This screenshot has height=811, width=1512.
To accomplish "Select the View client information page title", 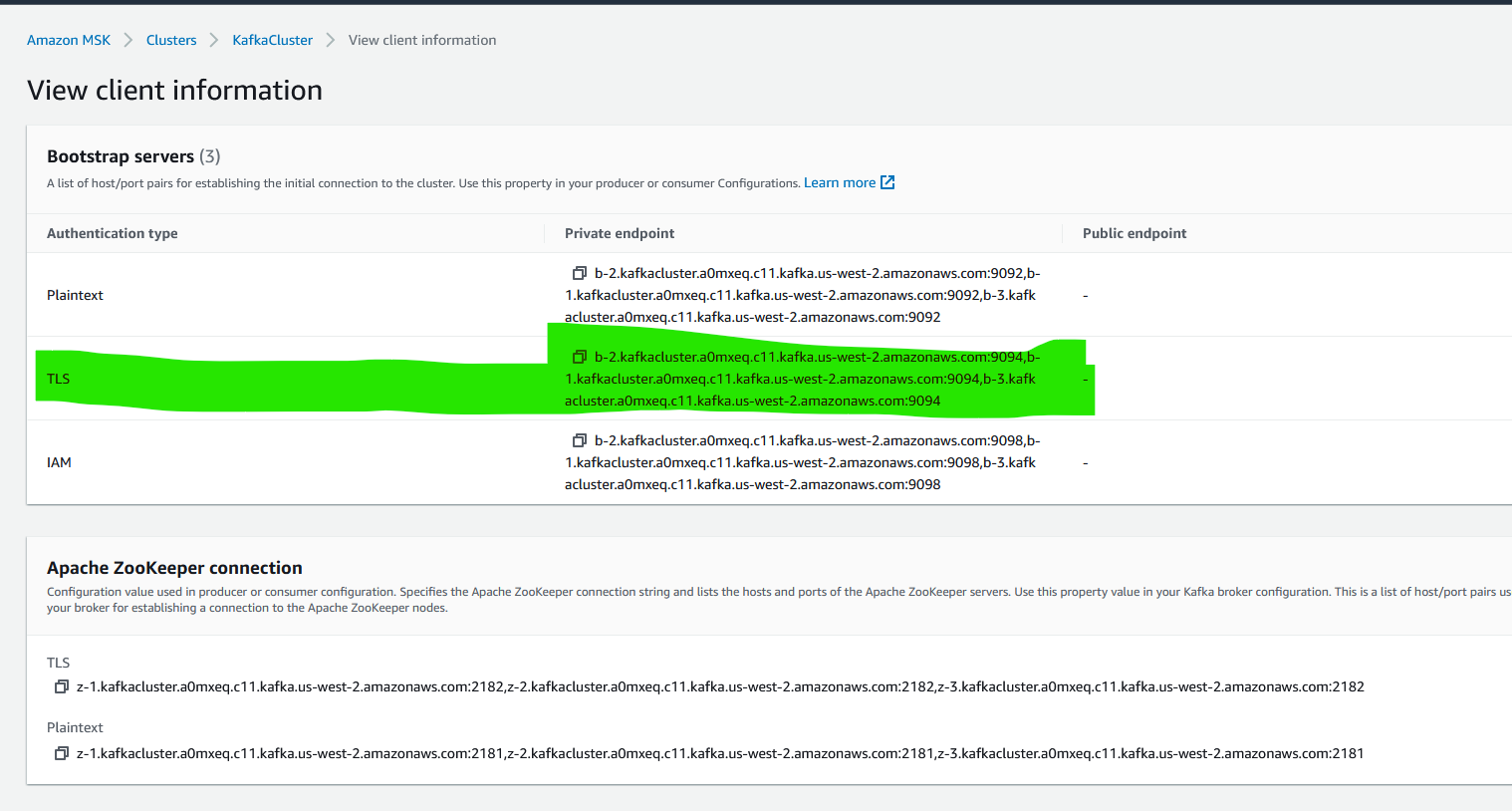I will point(174,91).
